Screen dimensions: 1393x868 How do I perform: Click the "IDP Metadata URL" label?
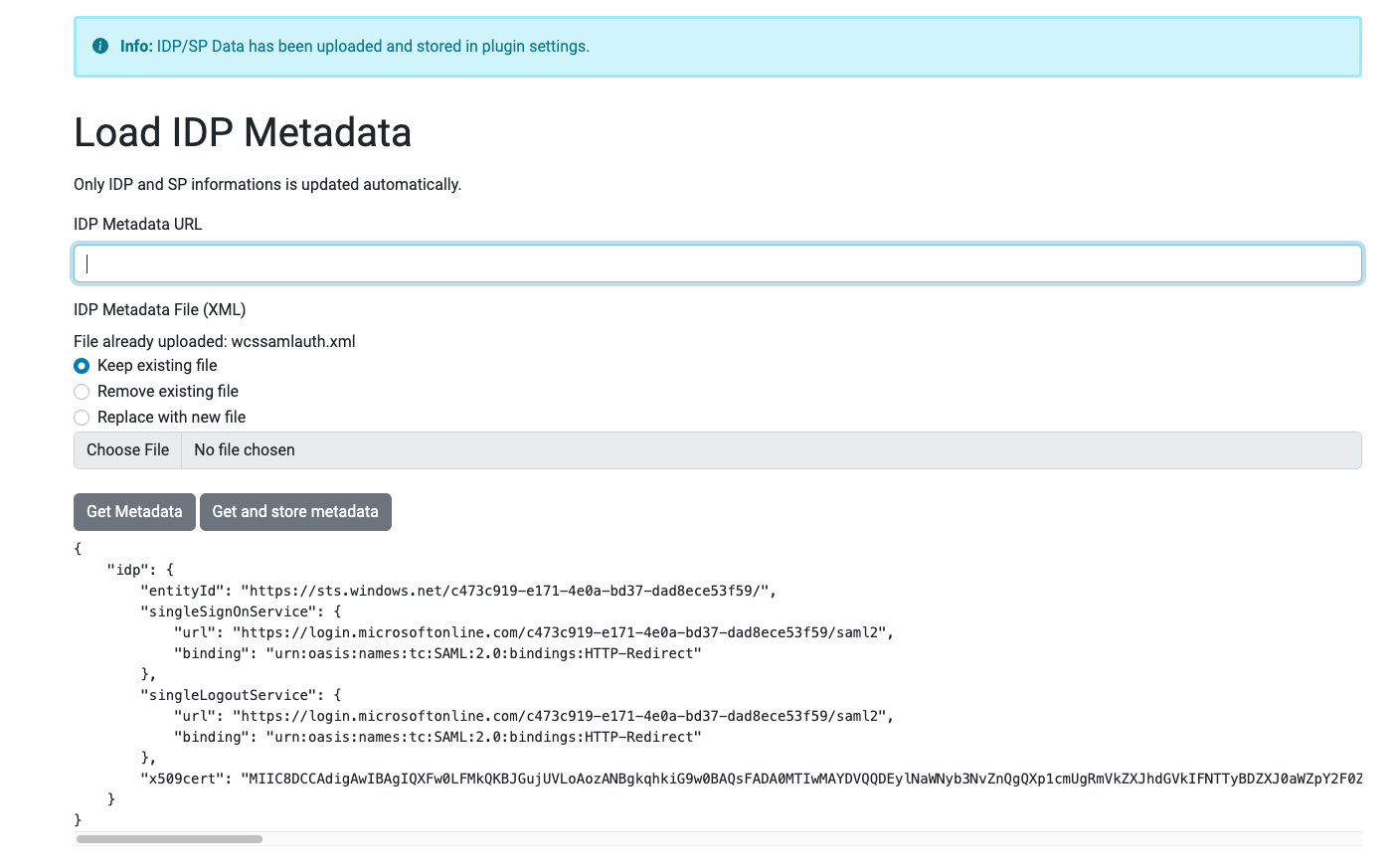click(138, 225)
